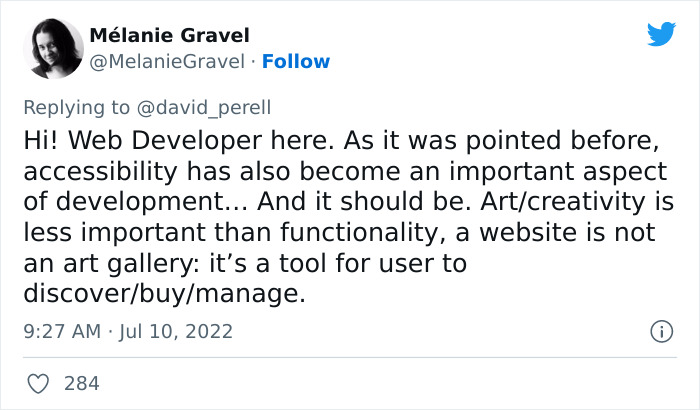Click the "Replying to" label
Image resolution: width=700 pixels, height=410 pixels.
[x=78, y=107]
